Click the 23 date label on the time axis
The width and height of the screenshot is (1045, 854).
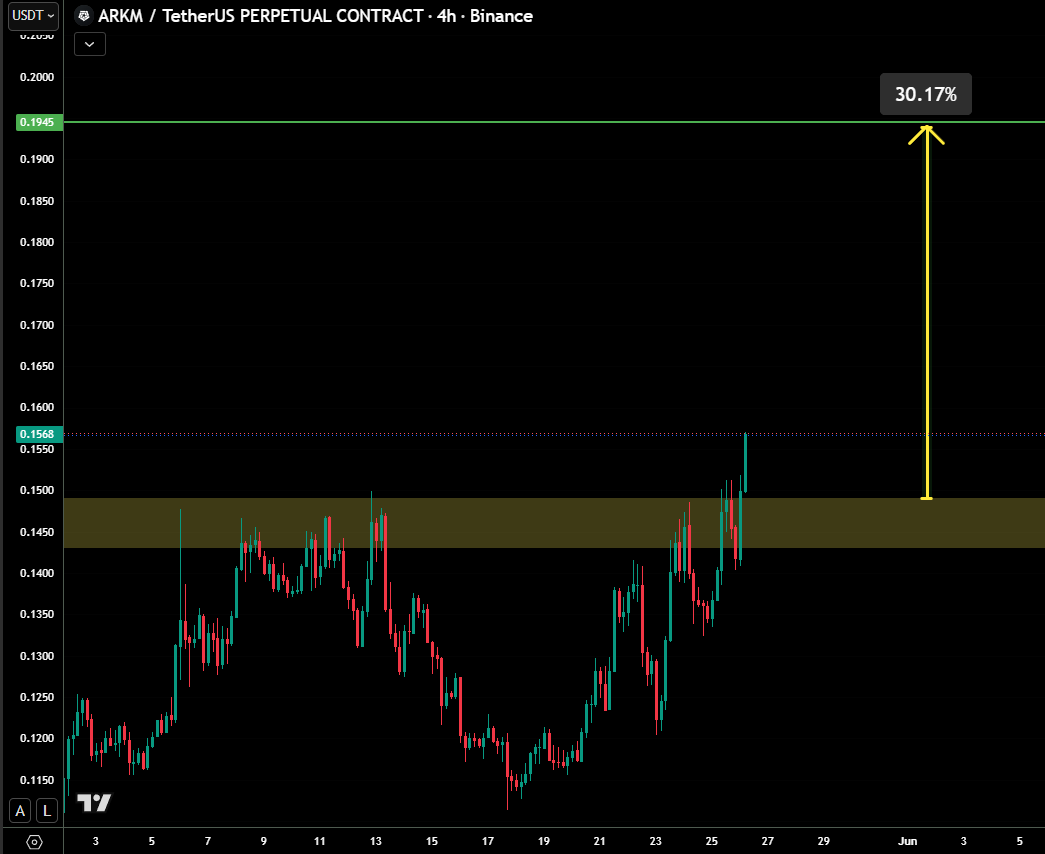656,841
